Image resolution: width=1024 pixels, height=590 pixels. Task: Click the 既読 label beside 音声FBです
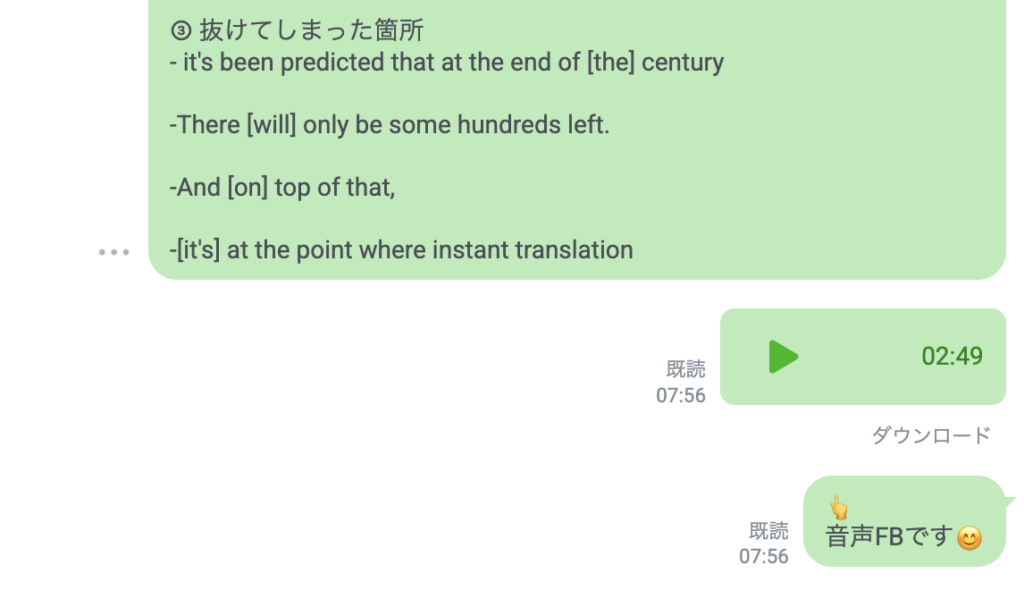(x=769, y=531)
